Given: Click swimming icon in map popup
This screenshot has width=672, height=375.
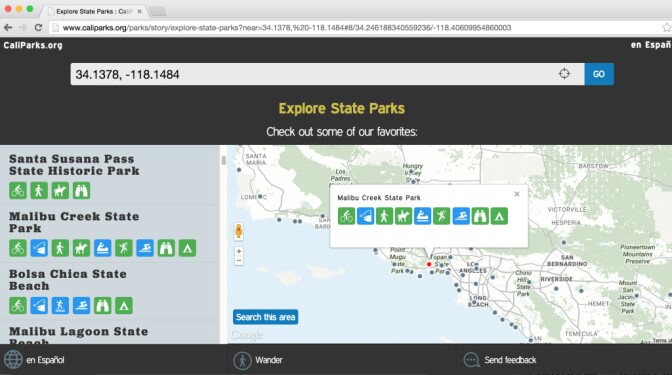Looking at the screenshot, I should [x=461, y=216].
